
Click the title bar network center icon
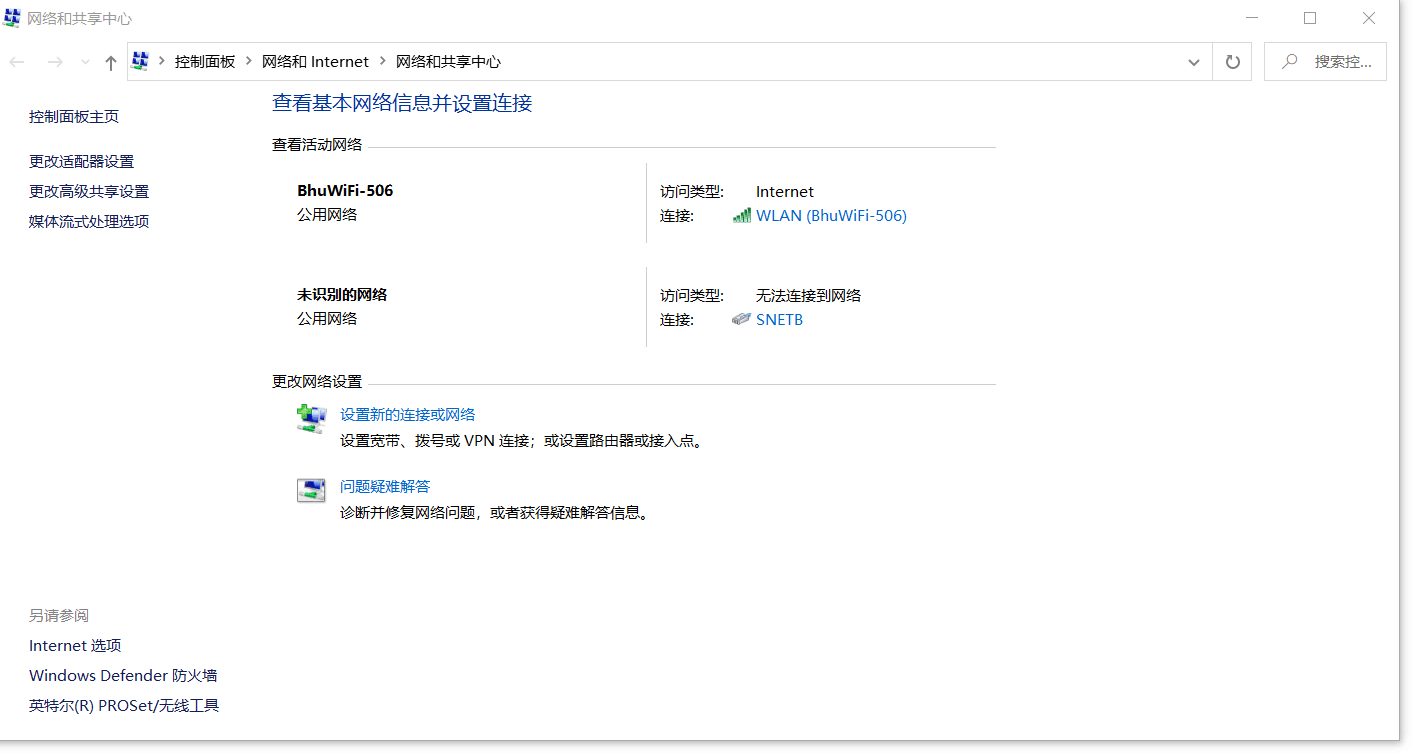13,18
